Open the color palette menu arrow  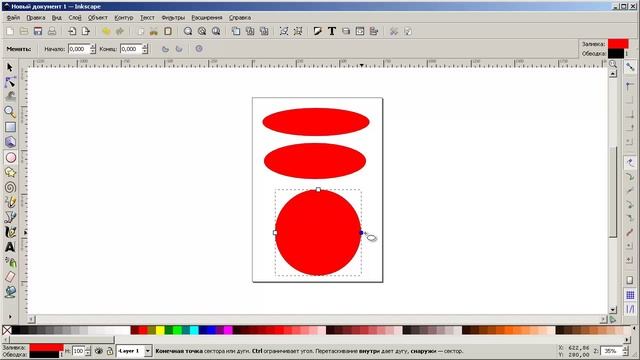click(634, 328)
